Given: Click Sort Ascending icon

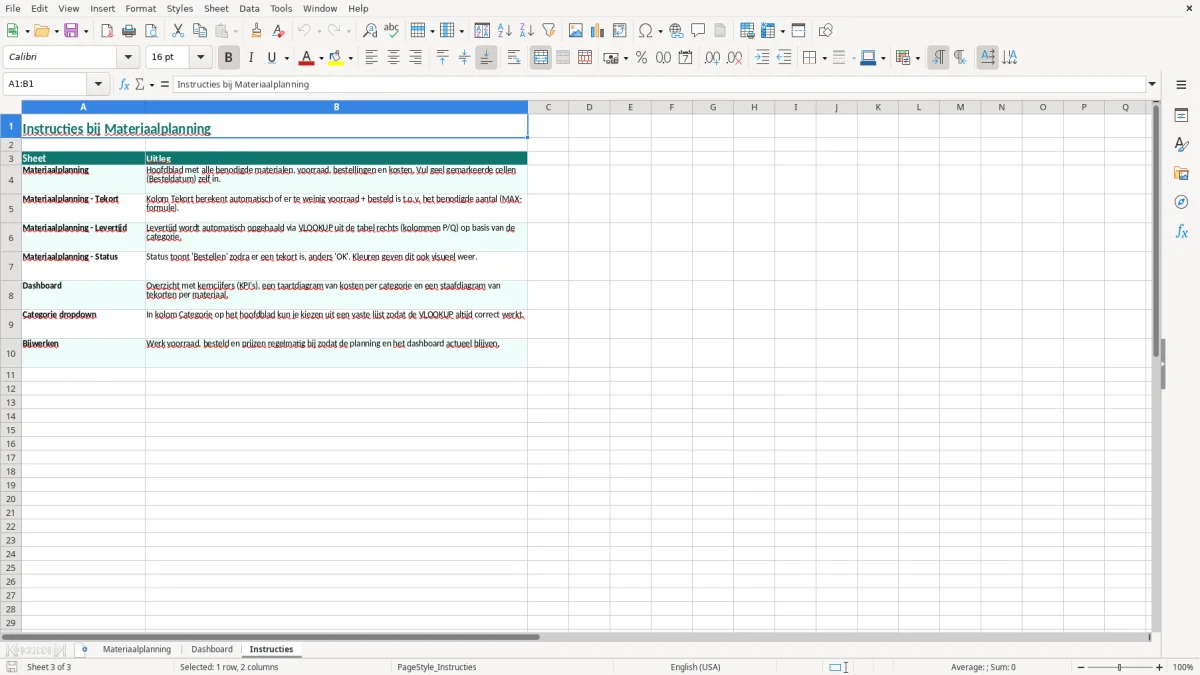Looking at the screenshot, I should tap(505, 31).
